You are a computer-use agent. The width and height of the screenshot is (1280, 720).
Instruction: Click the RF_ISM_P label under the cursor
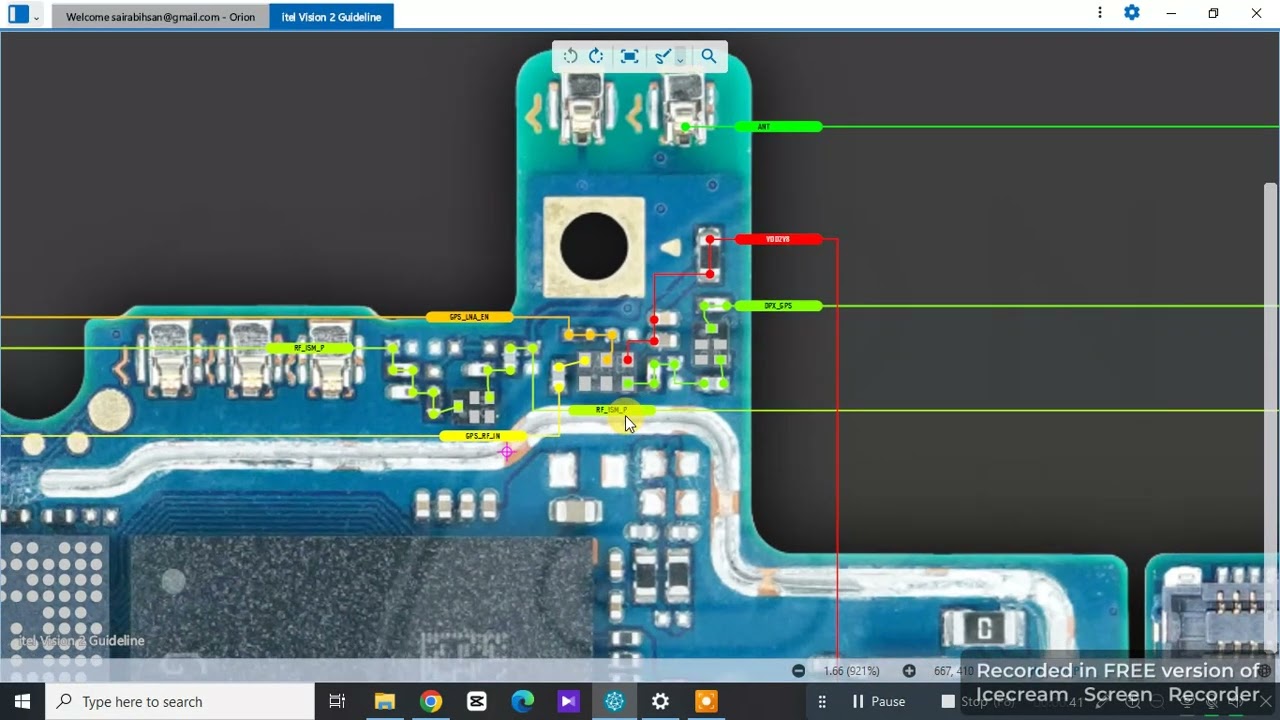[x=612, y=410]
